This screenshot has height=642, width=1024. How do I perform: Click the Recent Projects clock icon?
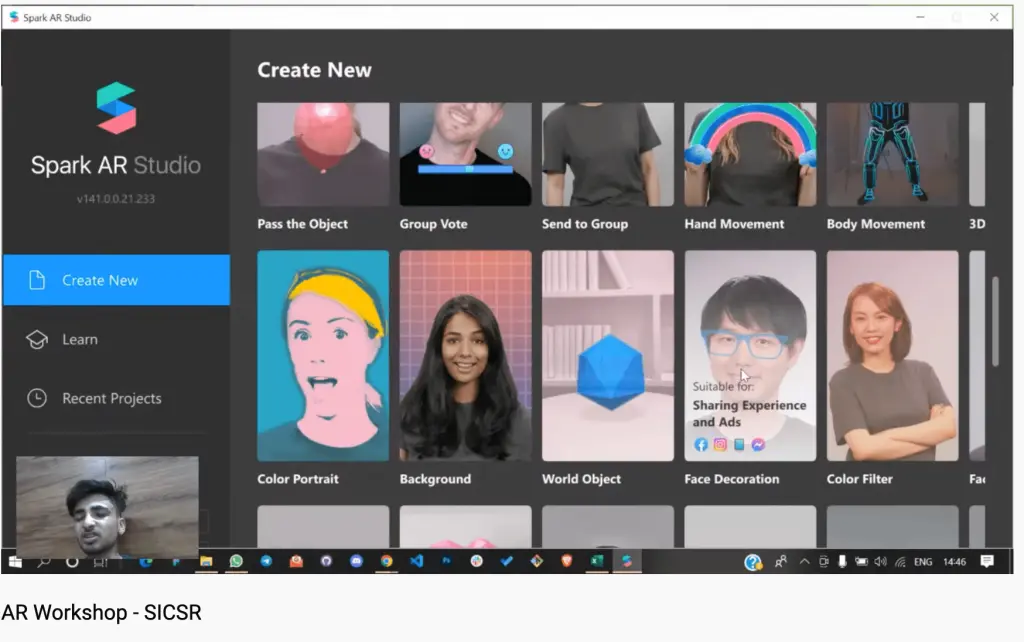[37, 398]
